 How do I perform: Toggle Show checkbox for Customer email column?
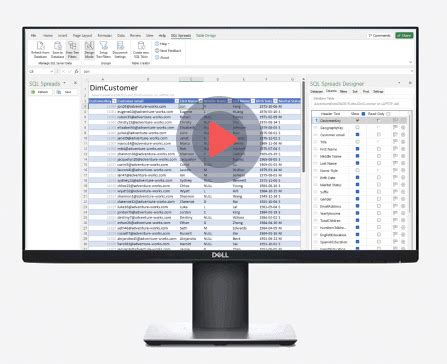pos(357,135)
